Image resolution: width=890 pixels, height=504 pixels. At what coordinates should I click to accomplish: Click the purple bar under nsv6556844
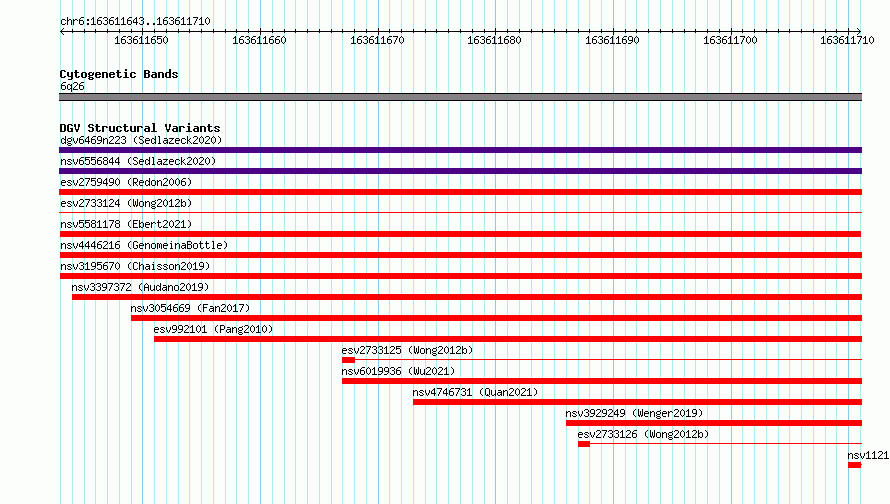click(x=460, y=171)
